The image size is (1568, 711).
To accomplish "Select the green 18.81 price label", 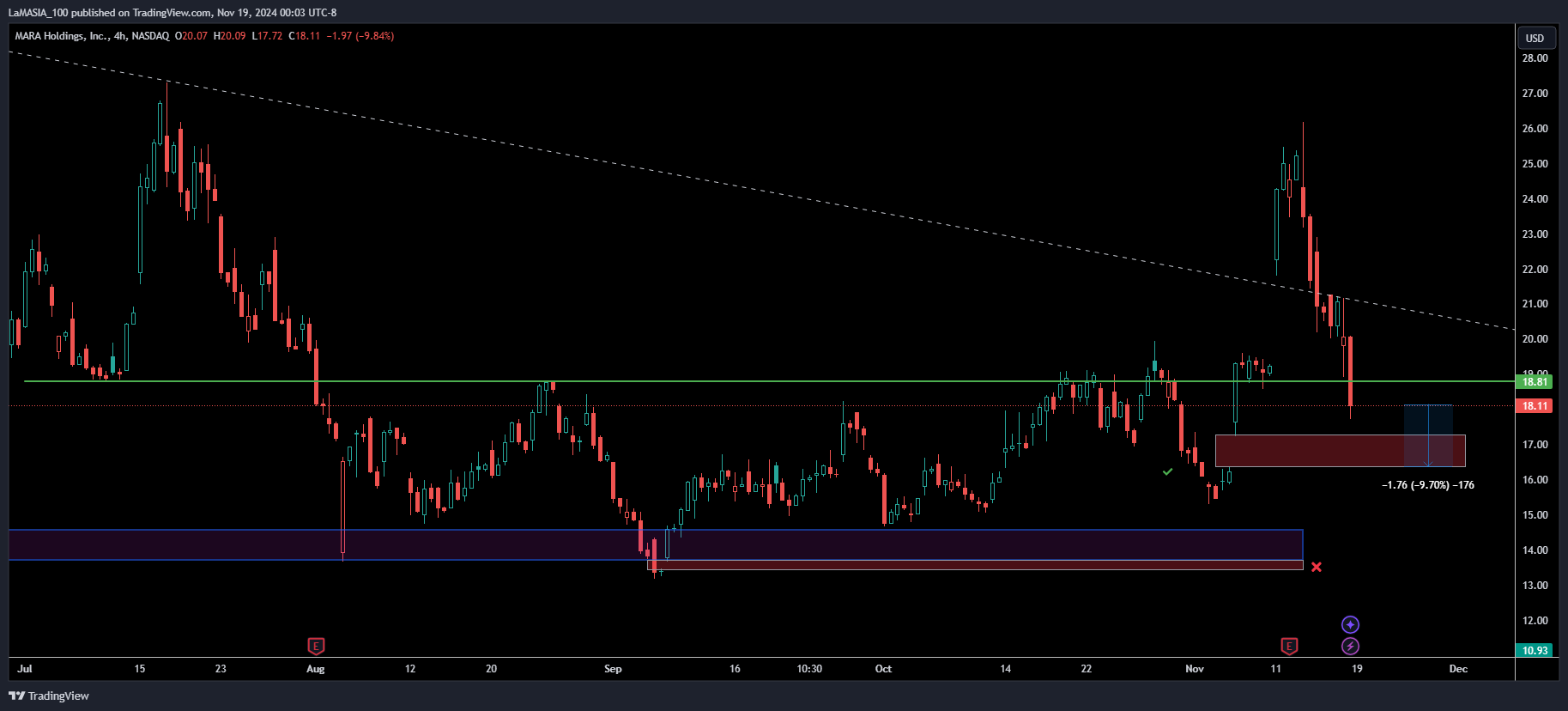I will coord(1535,381).
